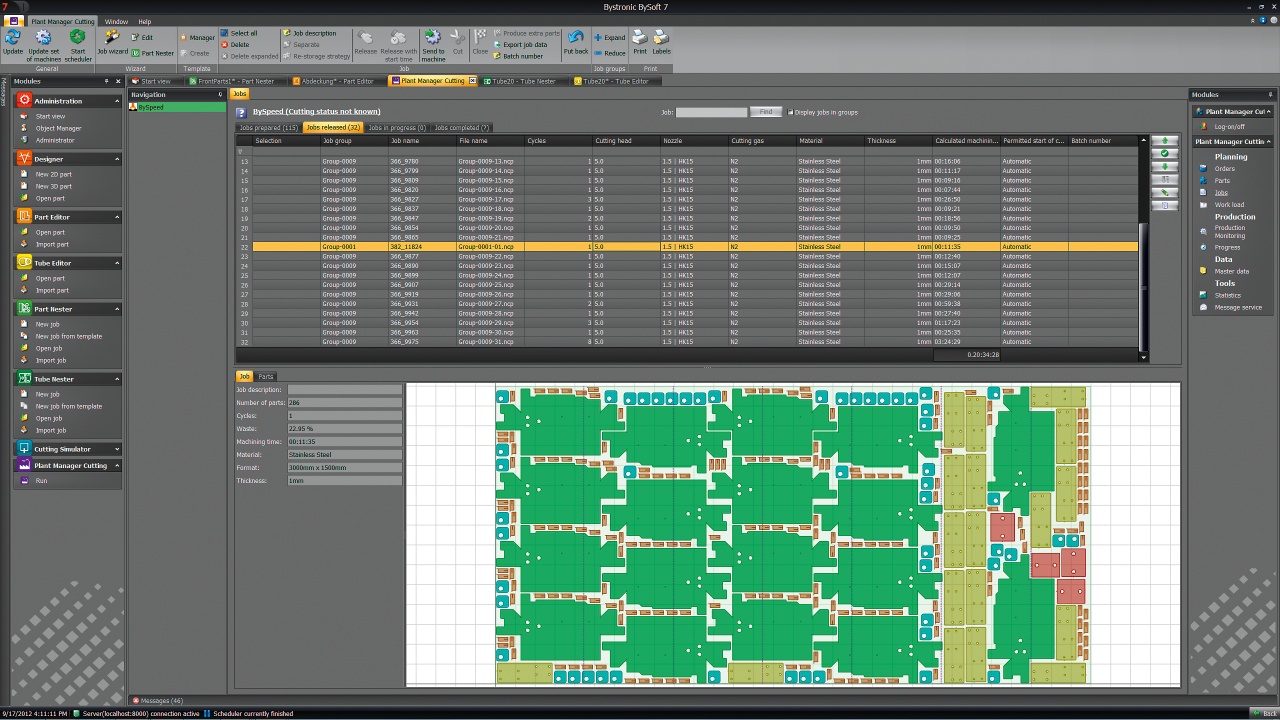Click the Labels print icon

coord(661,38)
